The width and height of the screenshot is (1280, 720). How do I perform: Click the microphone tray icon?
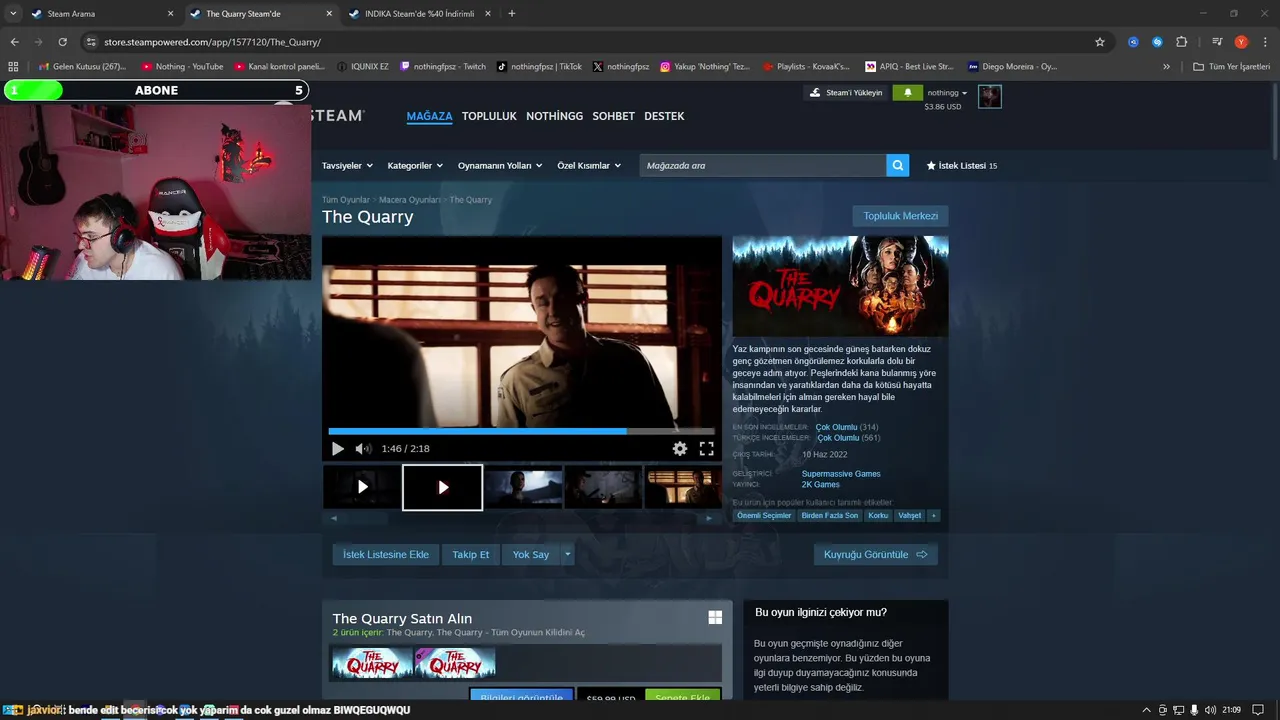point(1194,710)
